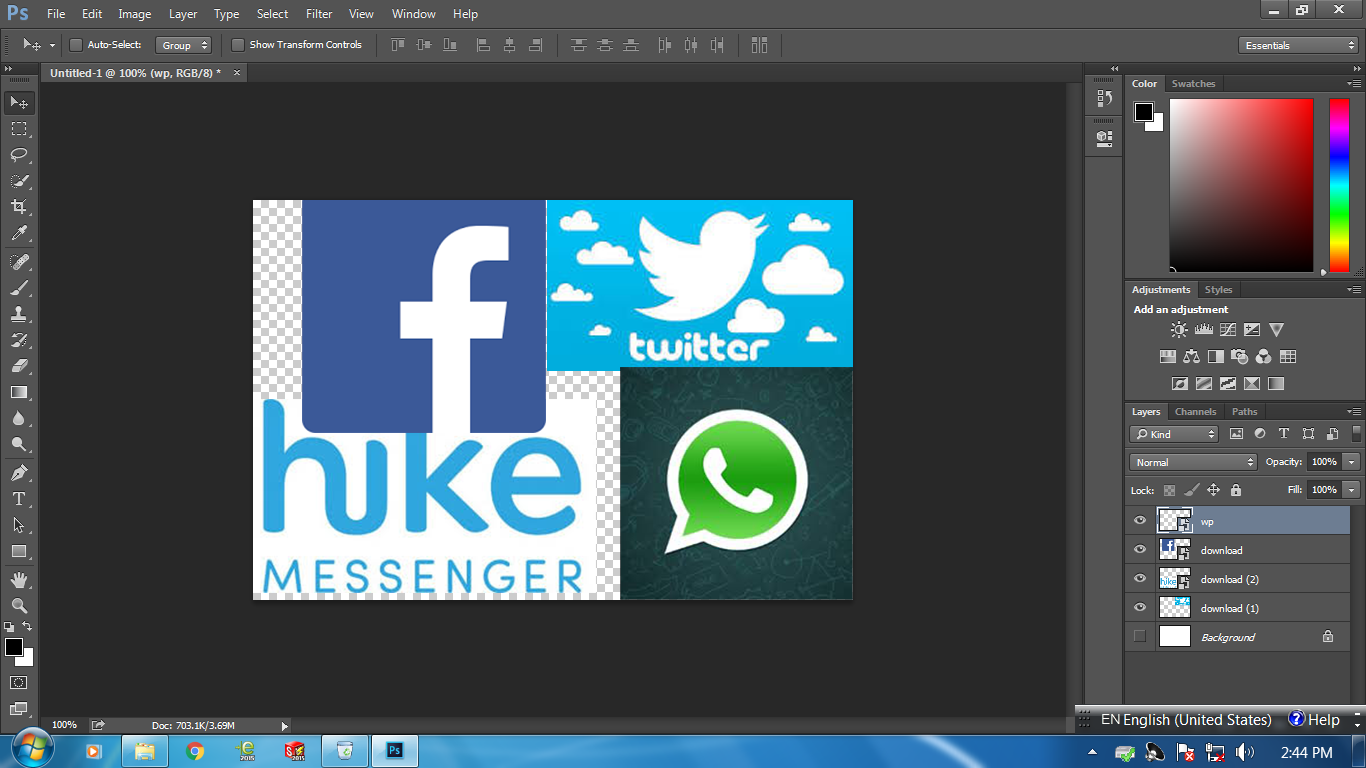Open the History panel icon
This screenshot has width=1366, height=768.
coord(1104,98)
